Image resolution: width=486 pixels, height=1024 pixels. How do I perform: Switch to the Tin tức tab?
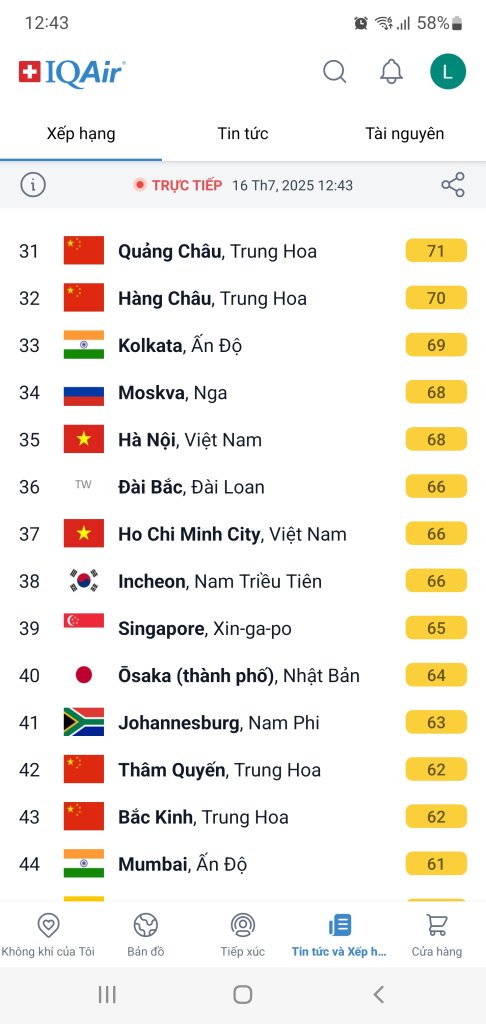click(x=243, y=134)
